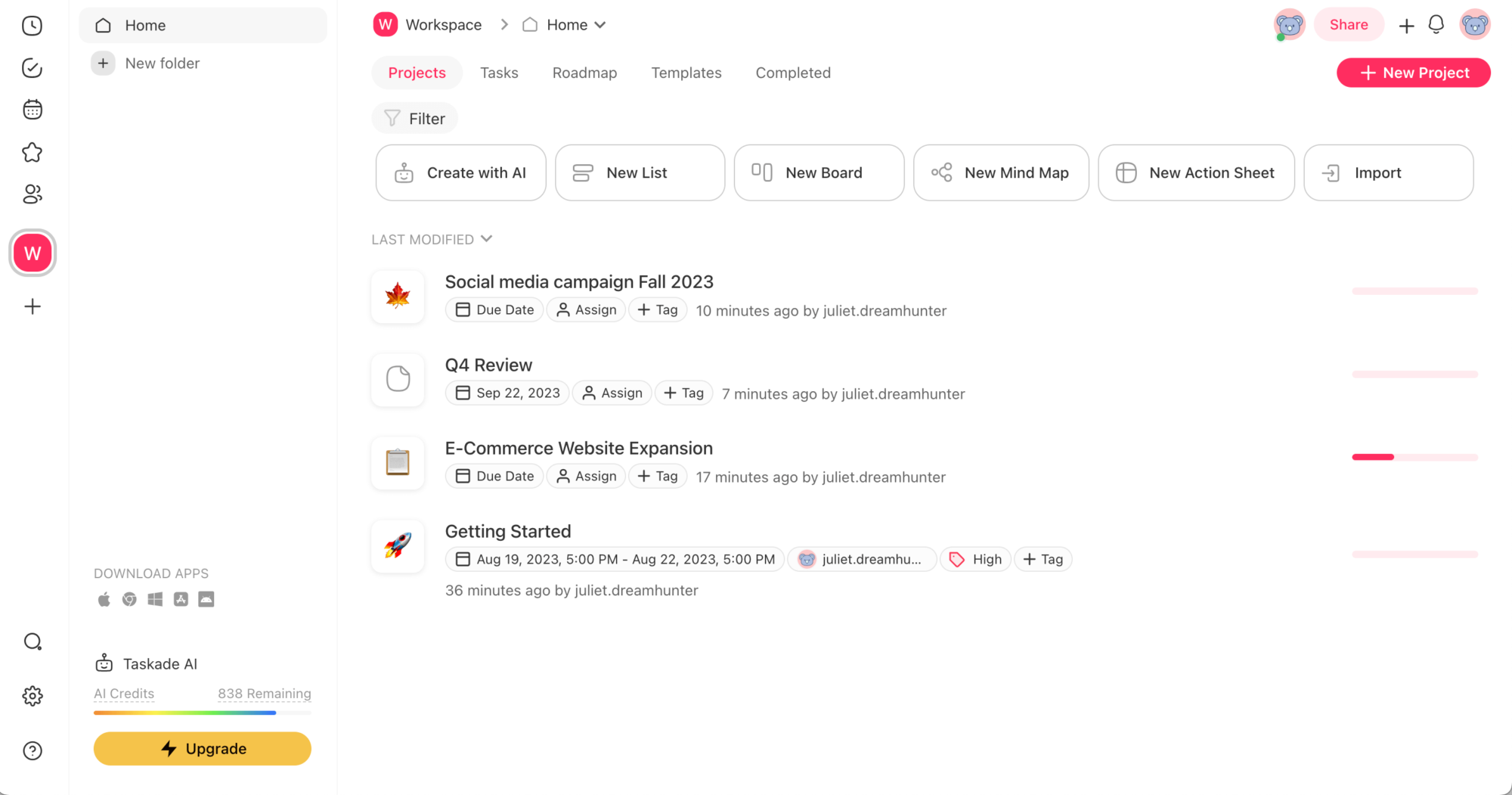Click the Share button
The width and height of the screenshot is (1512, 795).
tap(1349, 24)
